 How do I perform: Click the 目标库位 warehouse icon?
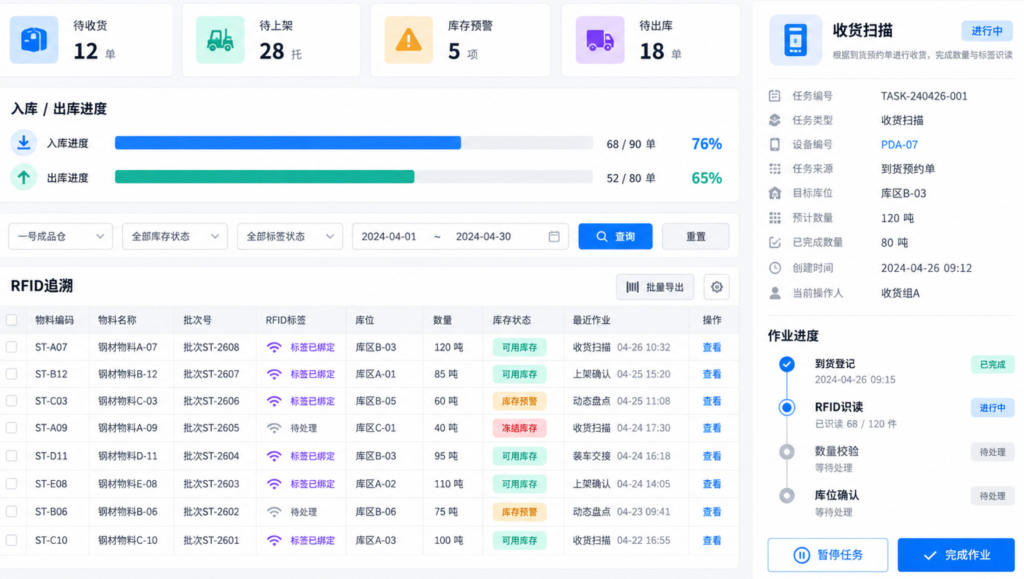tap(775, 193)
